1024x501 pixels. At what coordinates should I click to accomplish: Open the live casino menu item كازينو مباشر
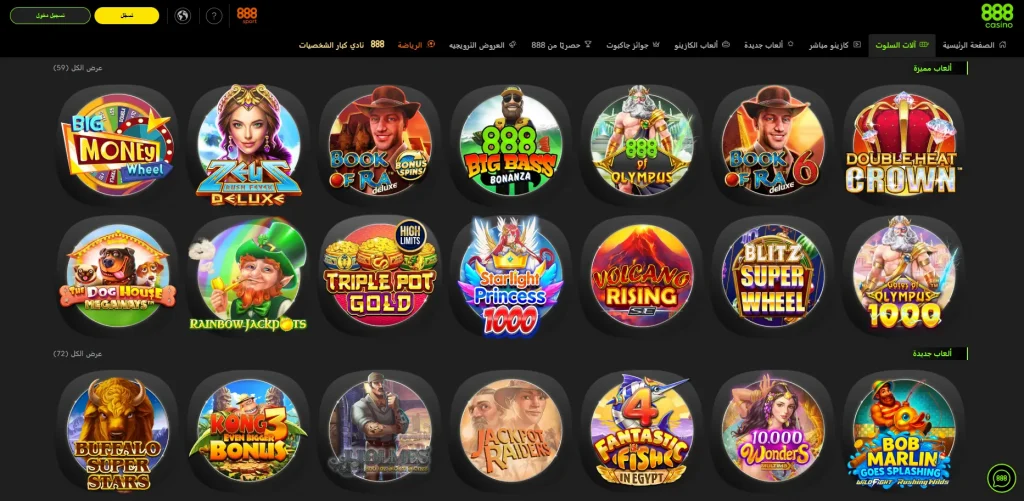tap(835, 45)
